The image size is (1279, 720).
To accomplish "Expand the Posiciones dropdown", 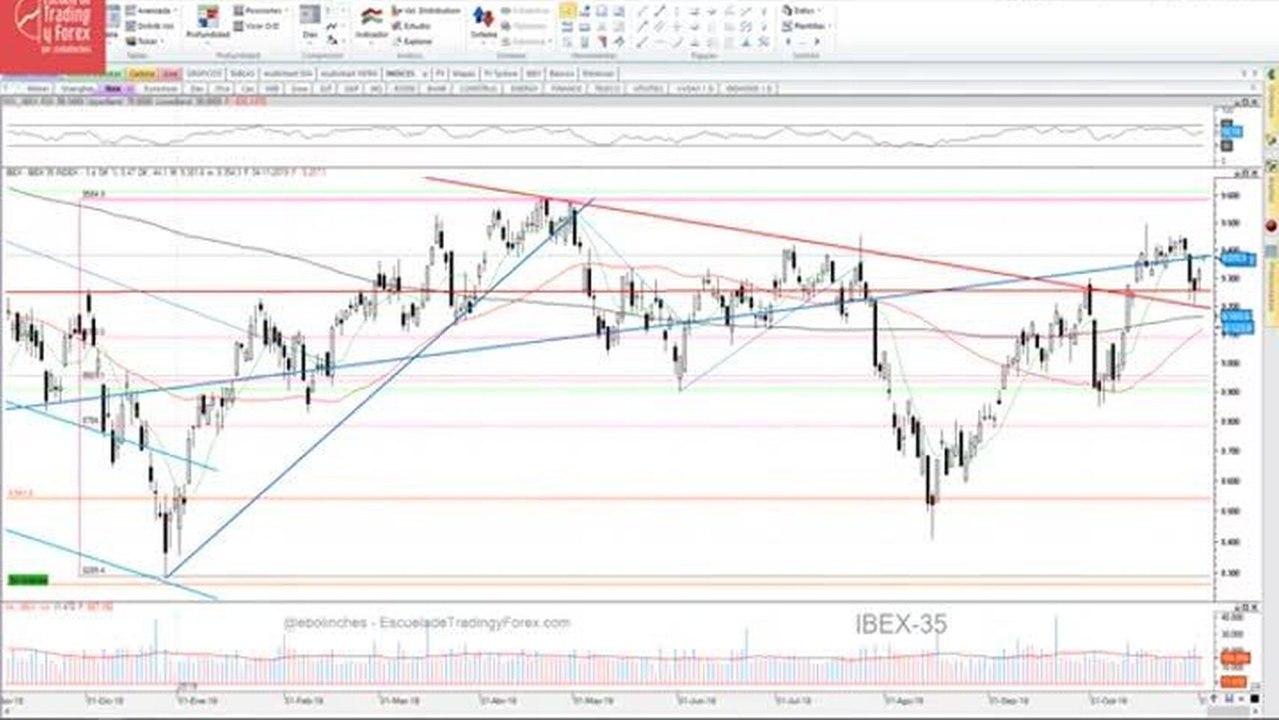I will click(261, 10).
